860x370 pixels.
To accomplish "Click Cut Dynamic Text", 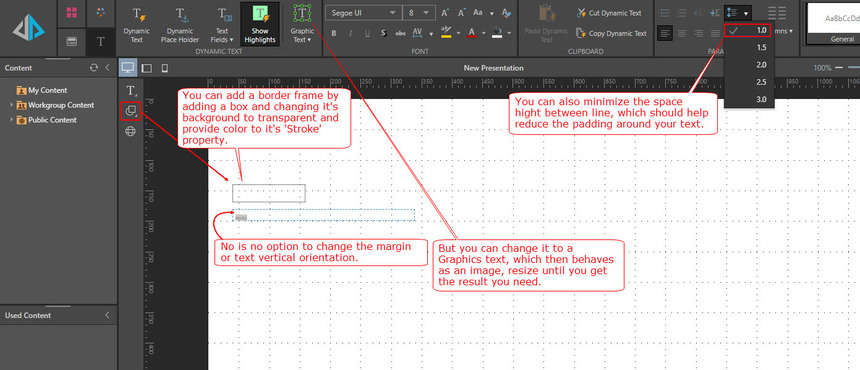I will pyautogui.click(x=609, y=13).
